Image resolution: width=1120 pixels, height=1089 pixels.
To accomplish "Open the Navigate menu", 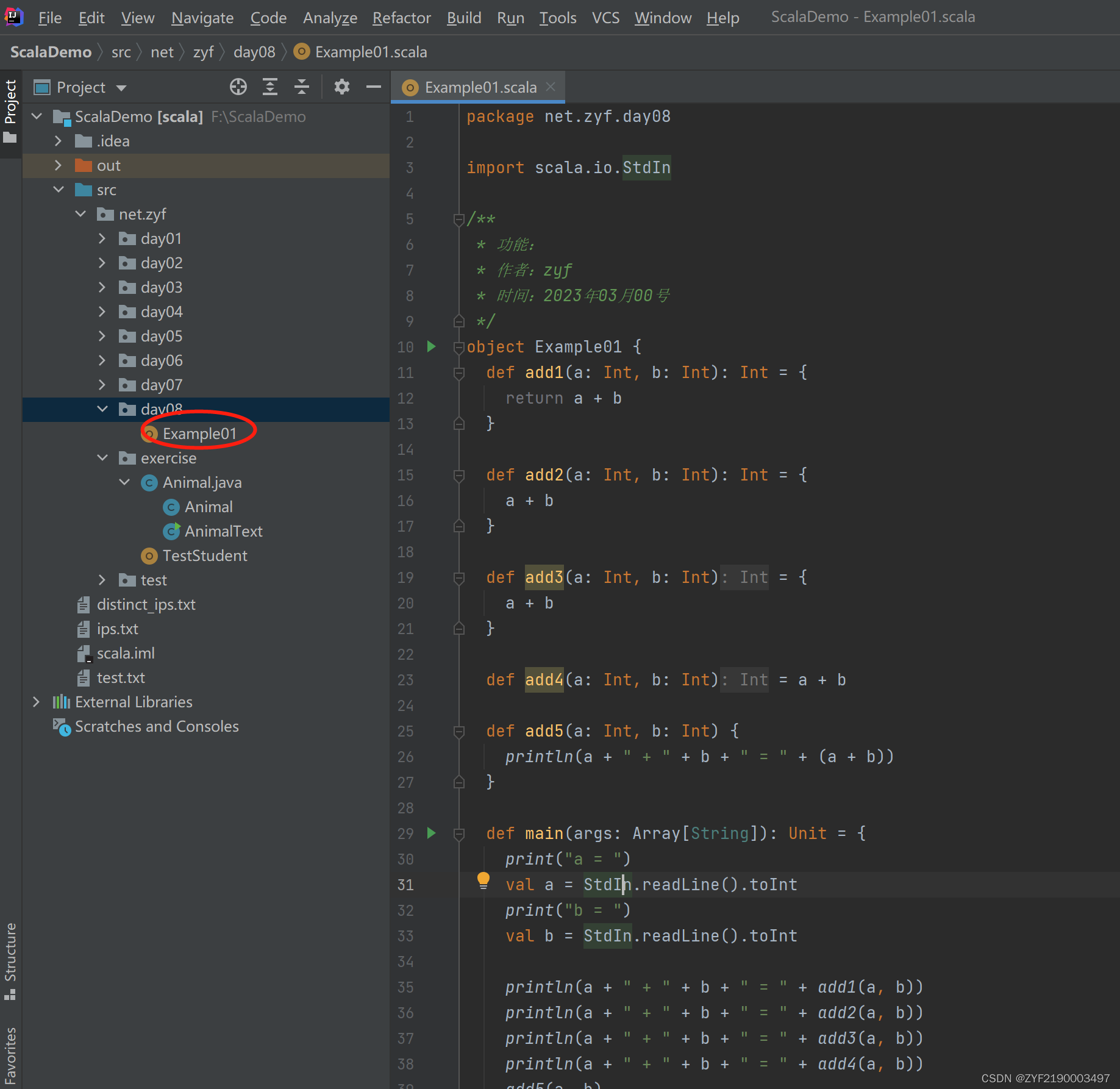I will [202, 18].
